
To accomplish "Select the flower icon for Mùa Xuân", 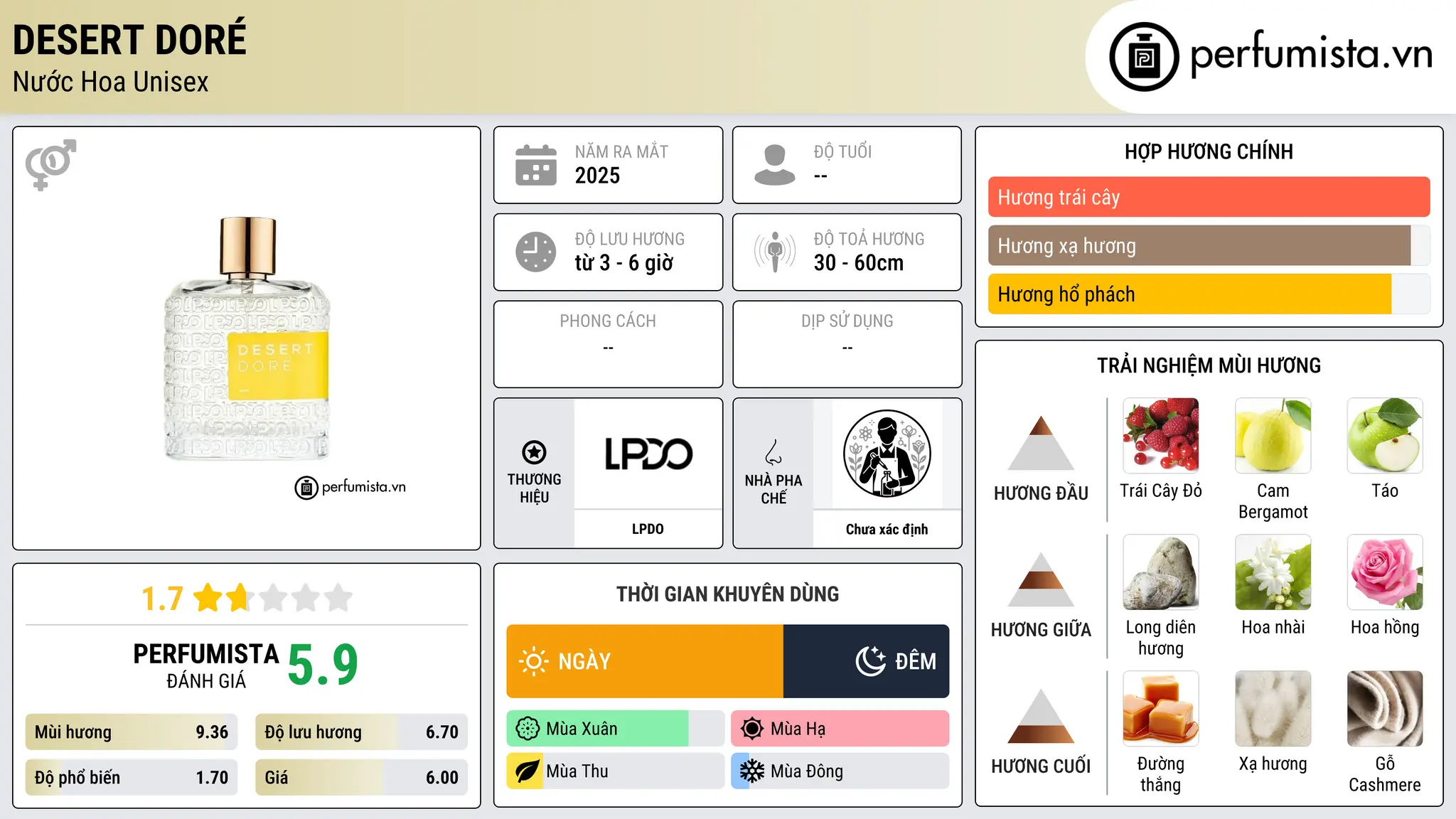I will click(528, 729).
